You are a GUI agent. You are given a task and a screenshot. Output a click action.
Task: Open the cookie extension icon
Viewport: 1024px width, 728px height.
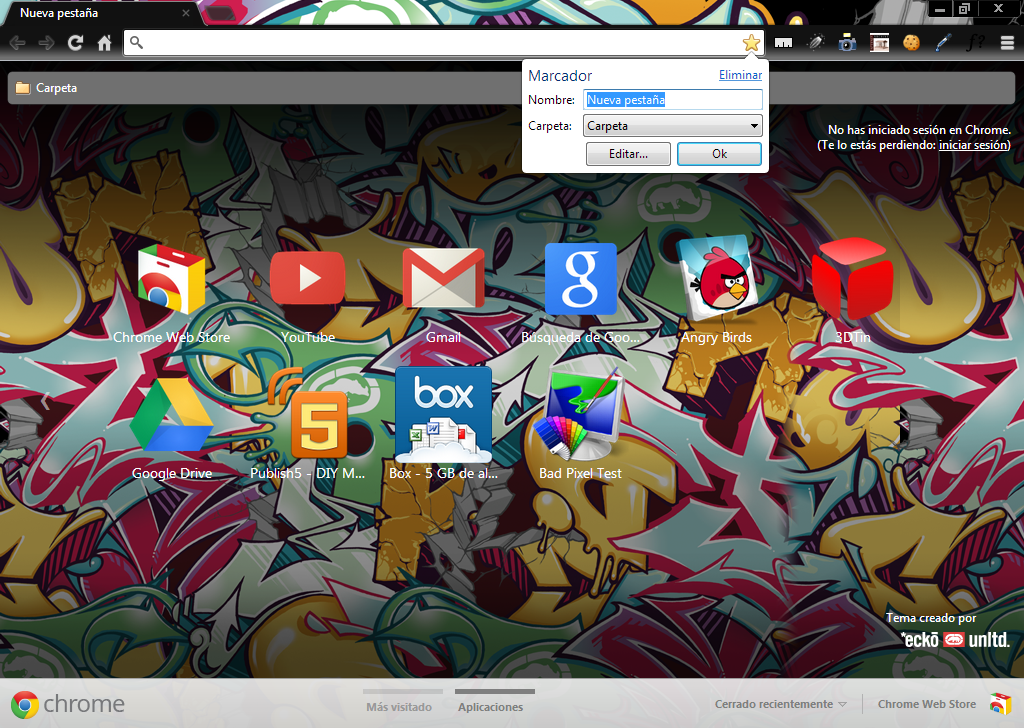[x=911, y=43]
